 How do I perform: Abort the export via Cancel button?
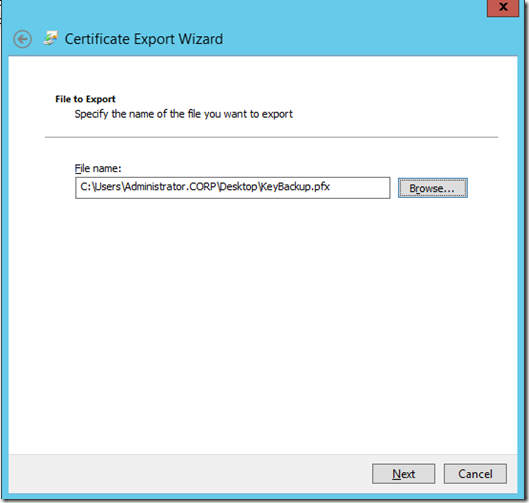(475, 474)
